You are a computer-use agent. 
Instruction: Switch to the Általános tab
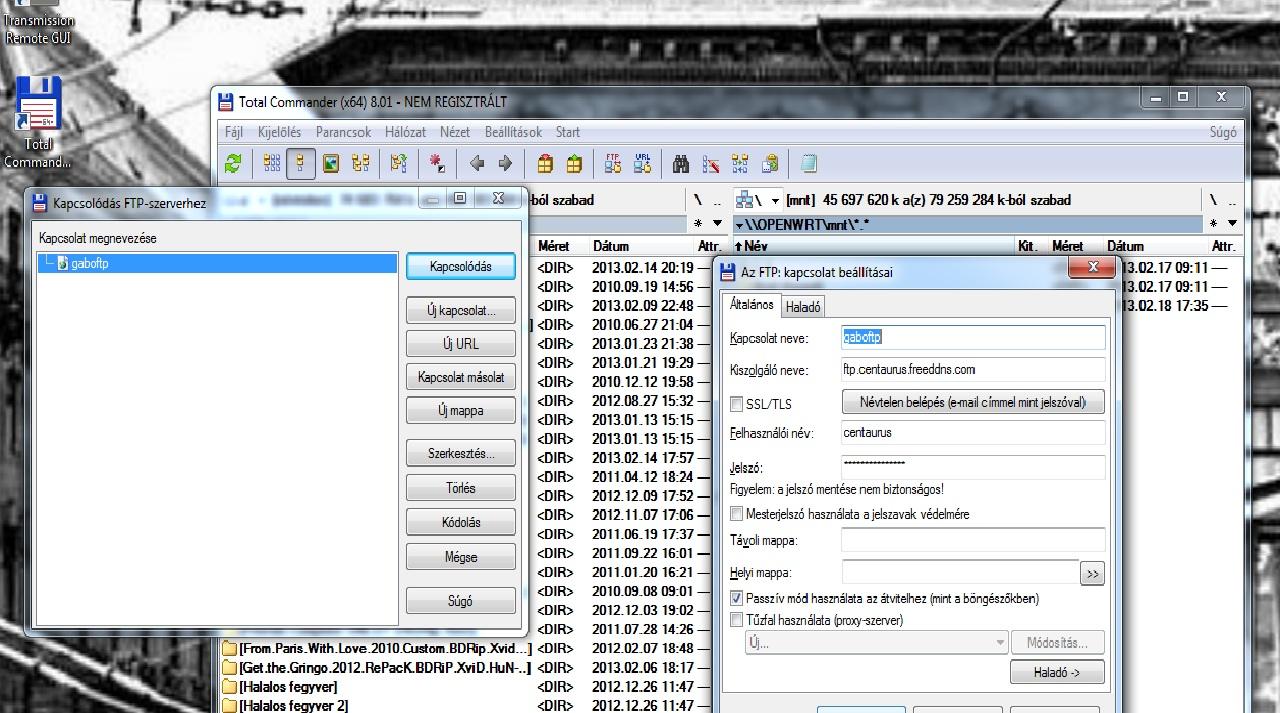[x=751, y=304]
